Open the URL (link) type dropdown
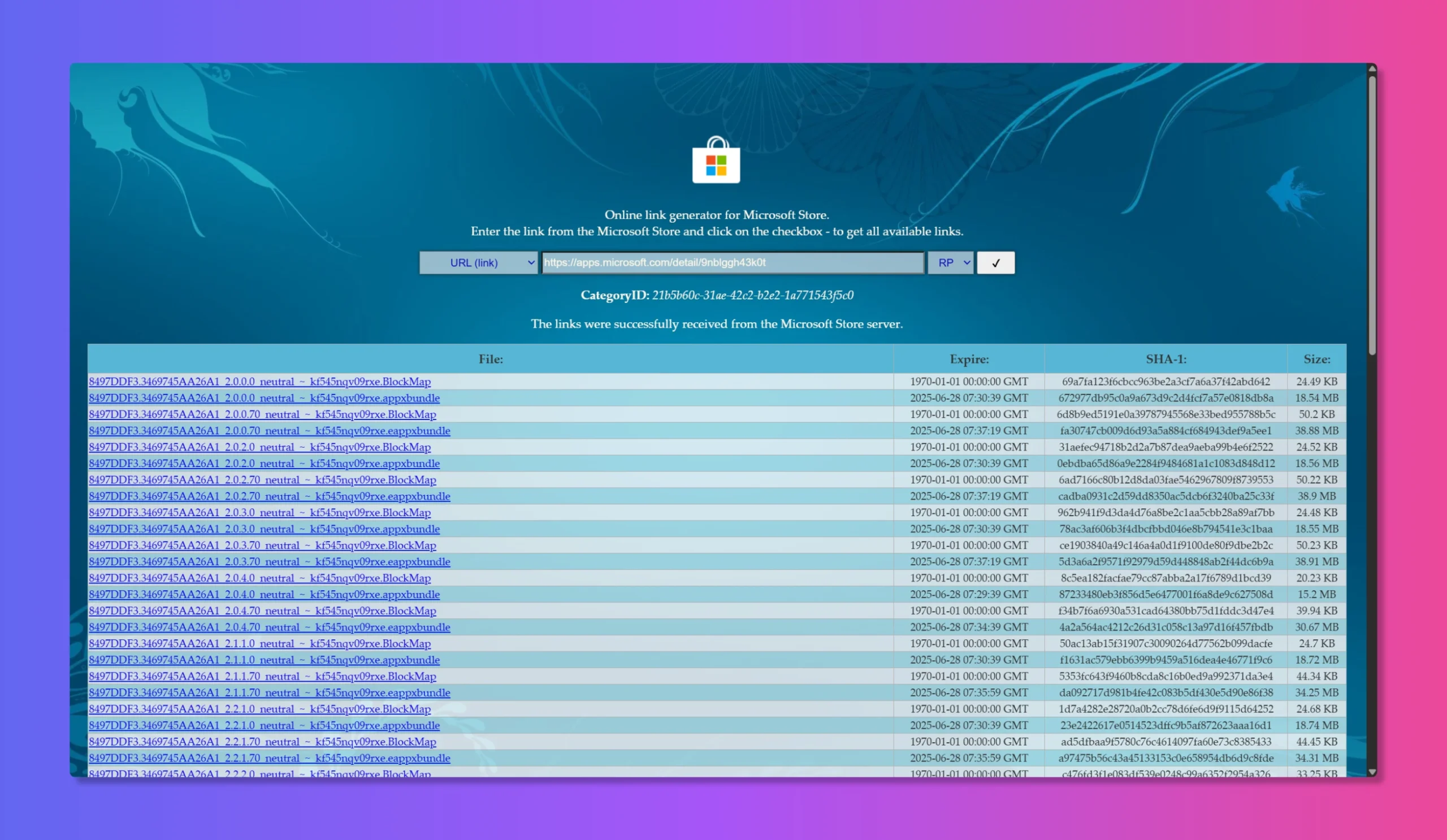This screenshot has height=840, width=1447. (x=478, y=262)
